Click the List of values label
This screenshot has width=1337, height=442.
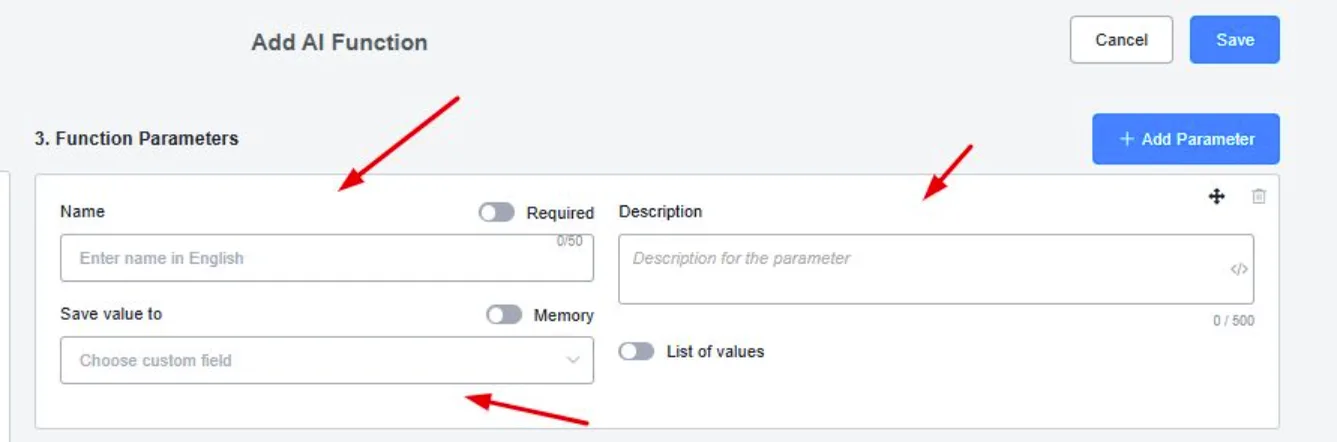click(x=715, y=352)
